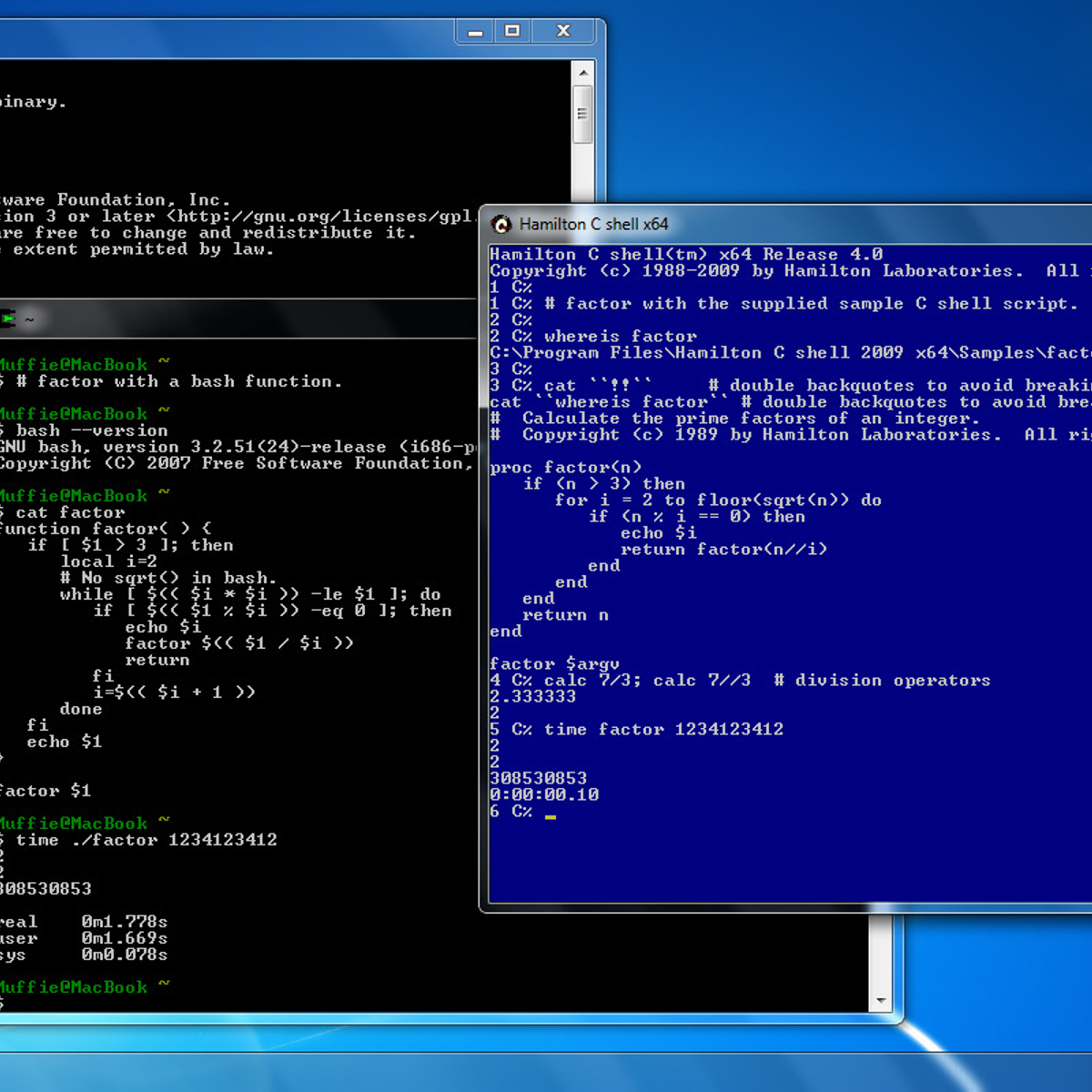Open the Hamilton C shell system menu icon

pos(501,223)
